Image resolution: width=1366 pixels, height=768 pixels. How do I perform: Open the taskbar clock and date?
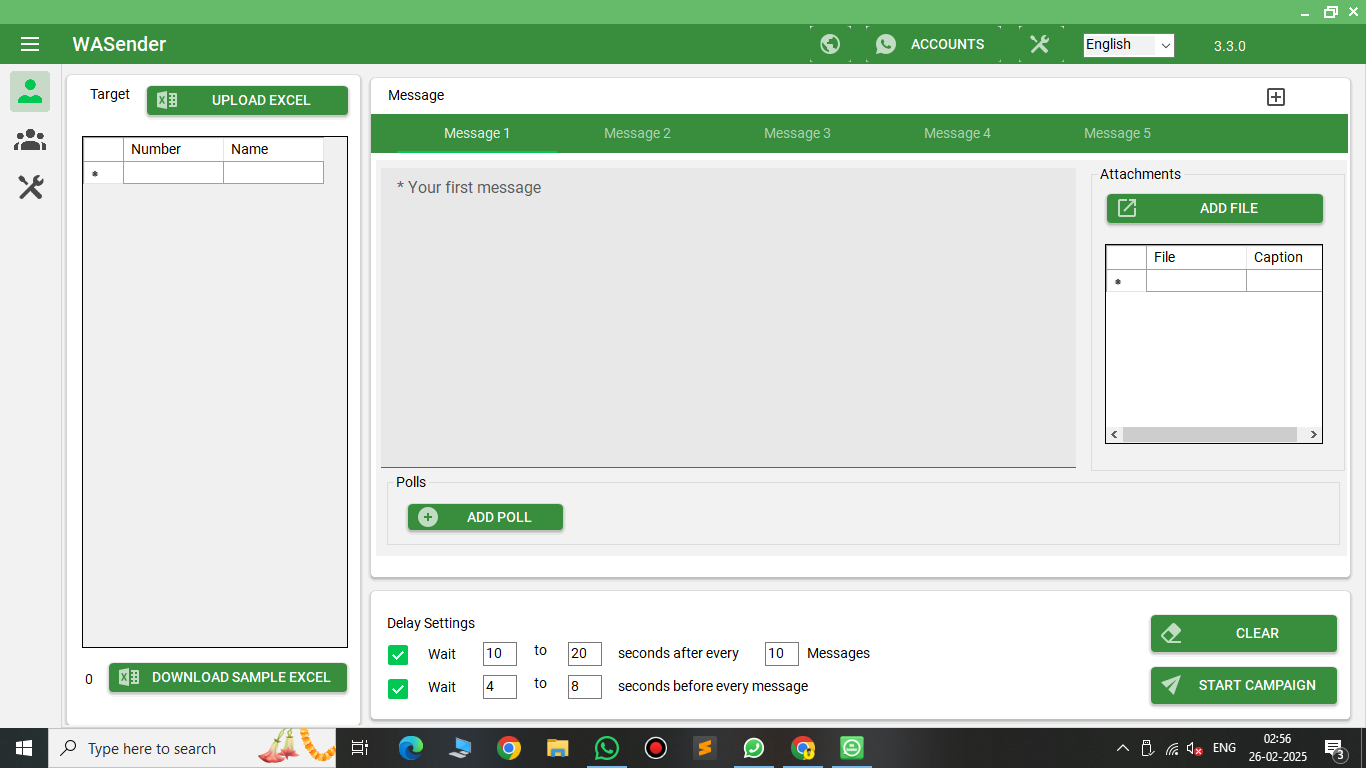coord(1278,748)
